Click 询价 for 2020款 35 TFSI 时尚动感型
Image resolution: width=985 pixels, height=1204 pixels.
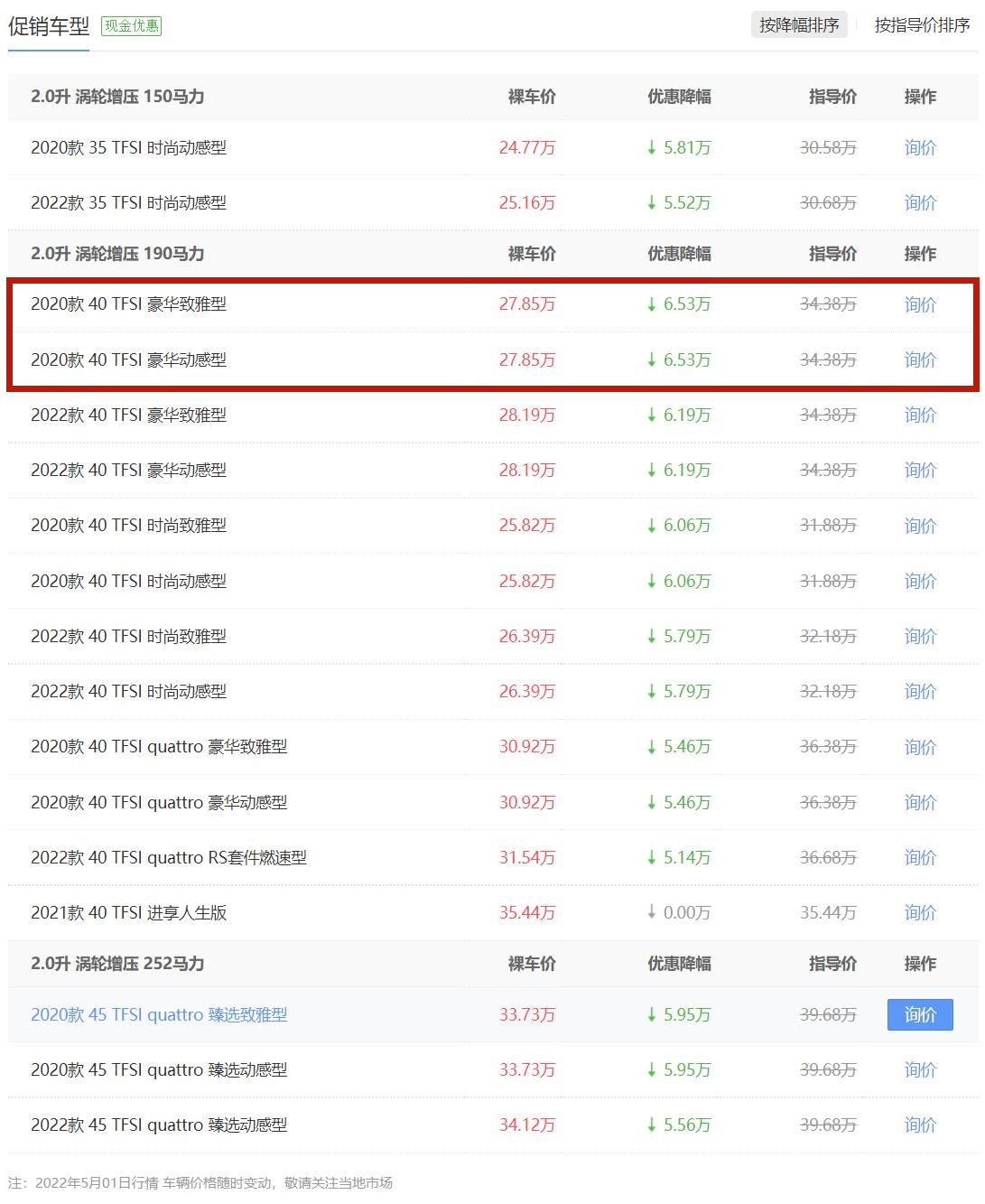point(920,148)
